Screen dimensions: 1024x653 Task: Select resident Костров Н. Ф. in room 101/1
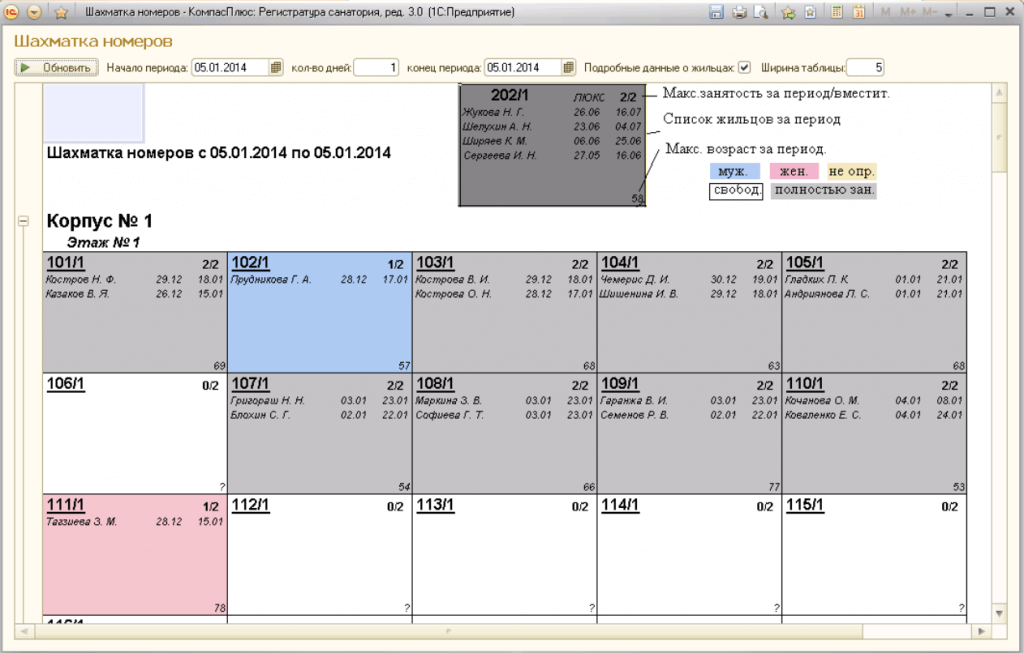[80, 279]
